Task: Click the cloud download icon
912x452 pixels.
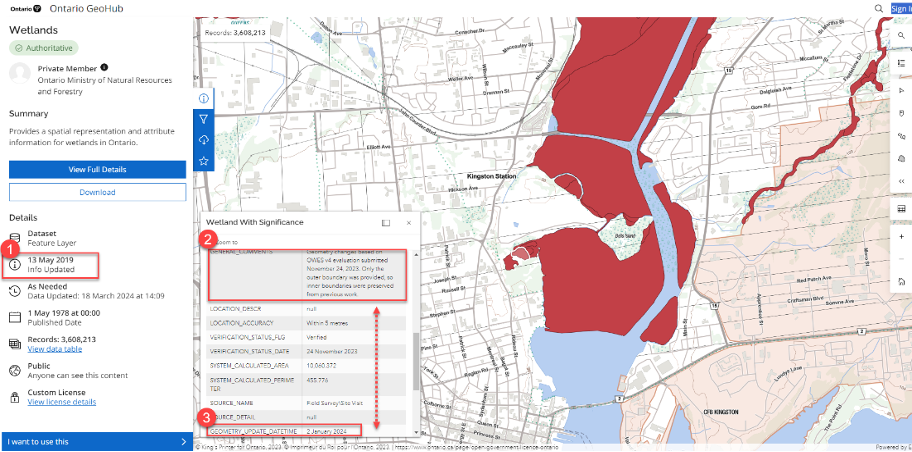Action: (x=203, y=140)
